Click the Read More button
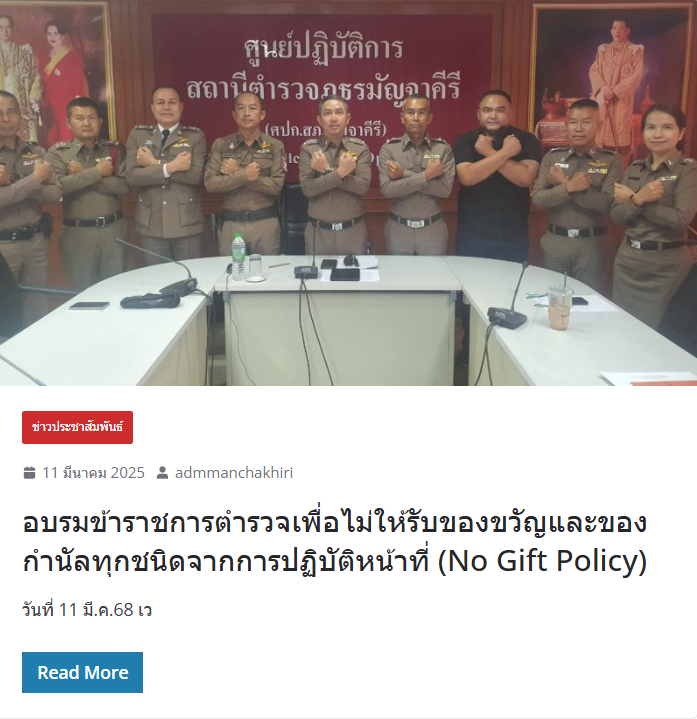The width and height of the screenshot is (697, 719). [x=83, y=672]
